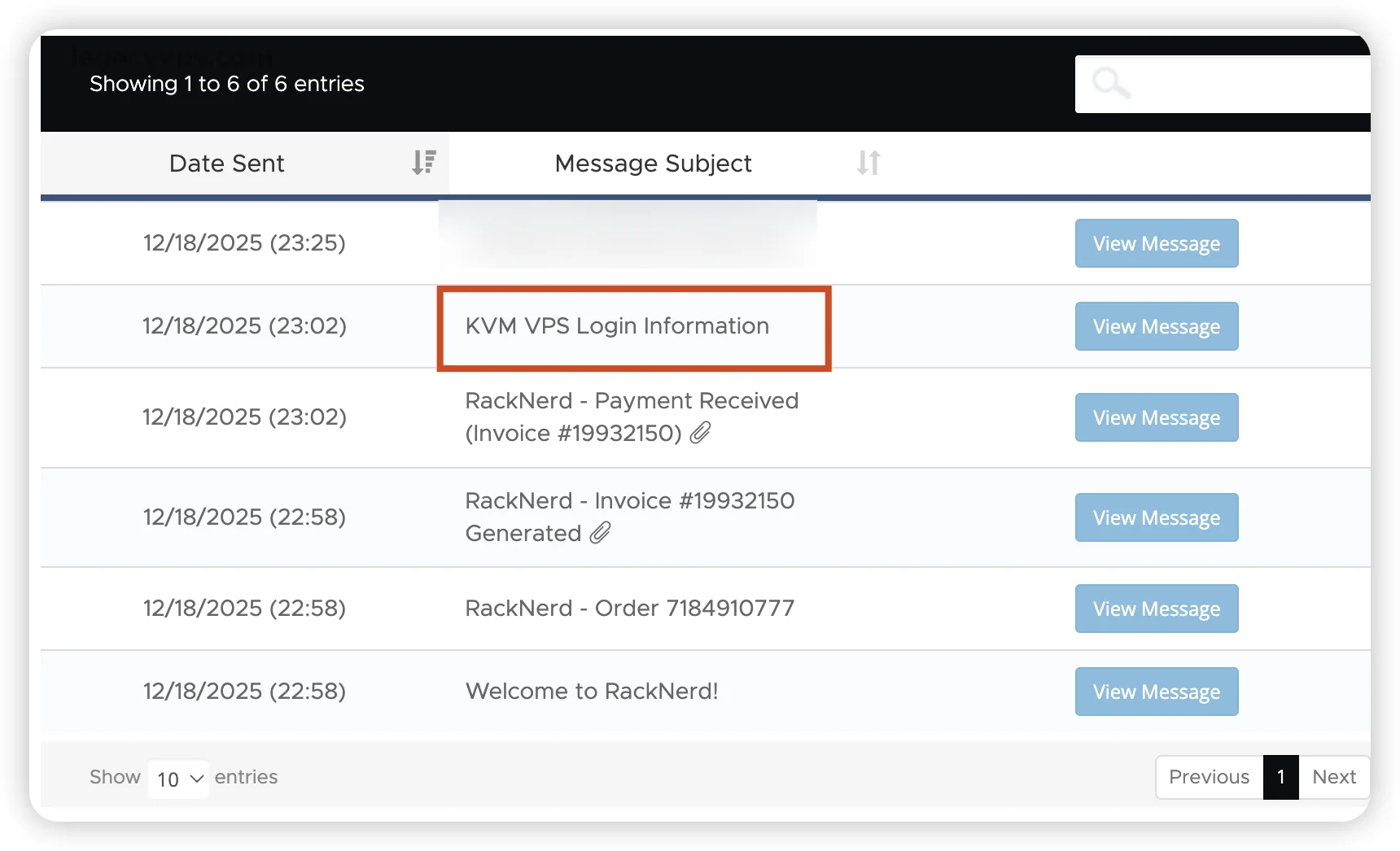The image size is (1400, 851).
Task: Sort by the Date Sent column header
Action: (226, 164)
